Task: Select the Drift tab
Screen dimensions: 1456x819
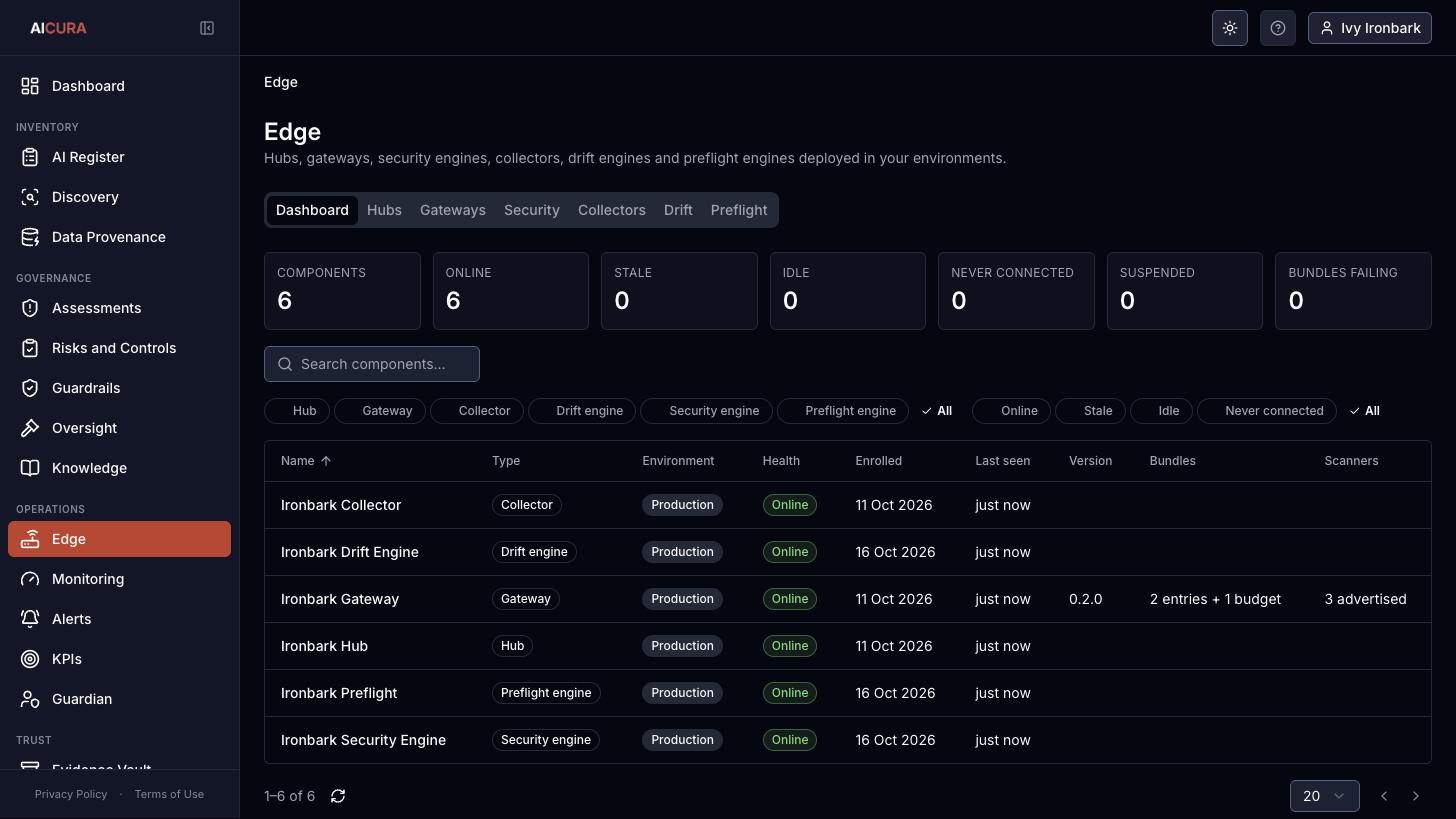Action: tap(678, 210)
